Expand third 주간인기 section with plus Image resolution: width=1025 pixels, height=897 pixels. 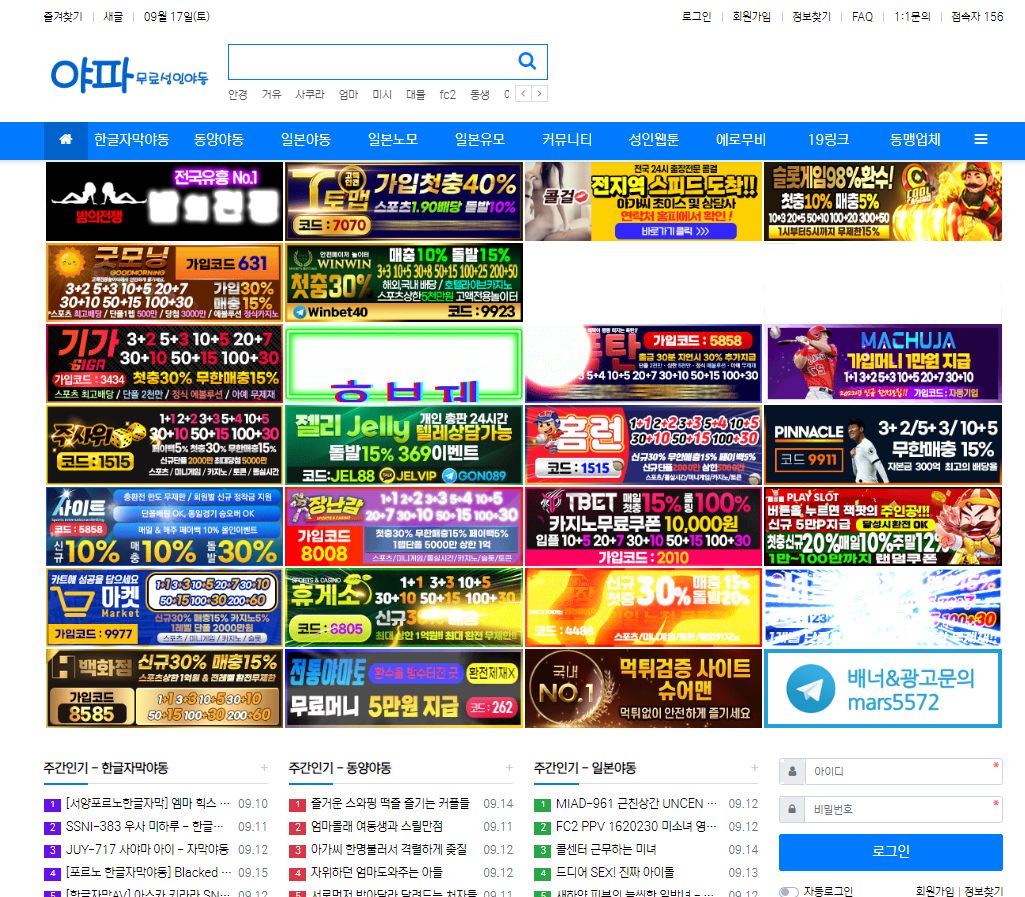tap(754, 768)
